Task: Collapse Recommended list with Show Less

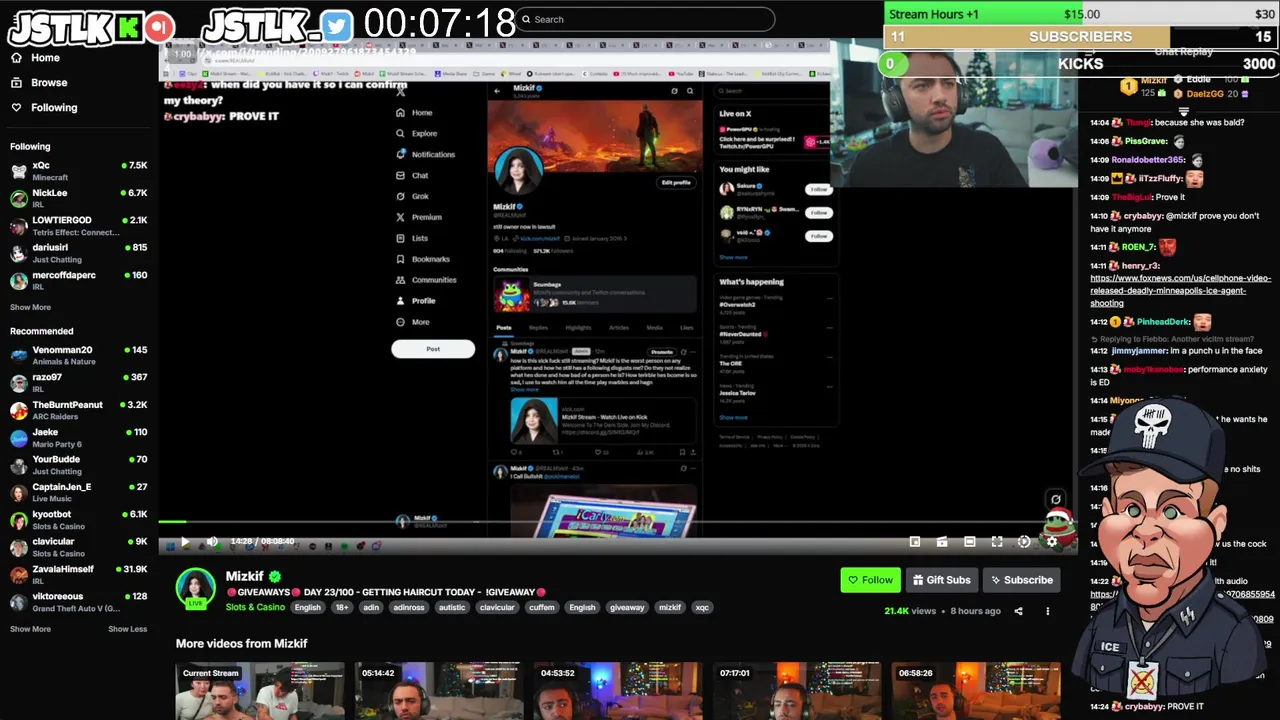Action: (x=127, y=629)
